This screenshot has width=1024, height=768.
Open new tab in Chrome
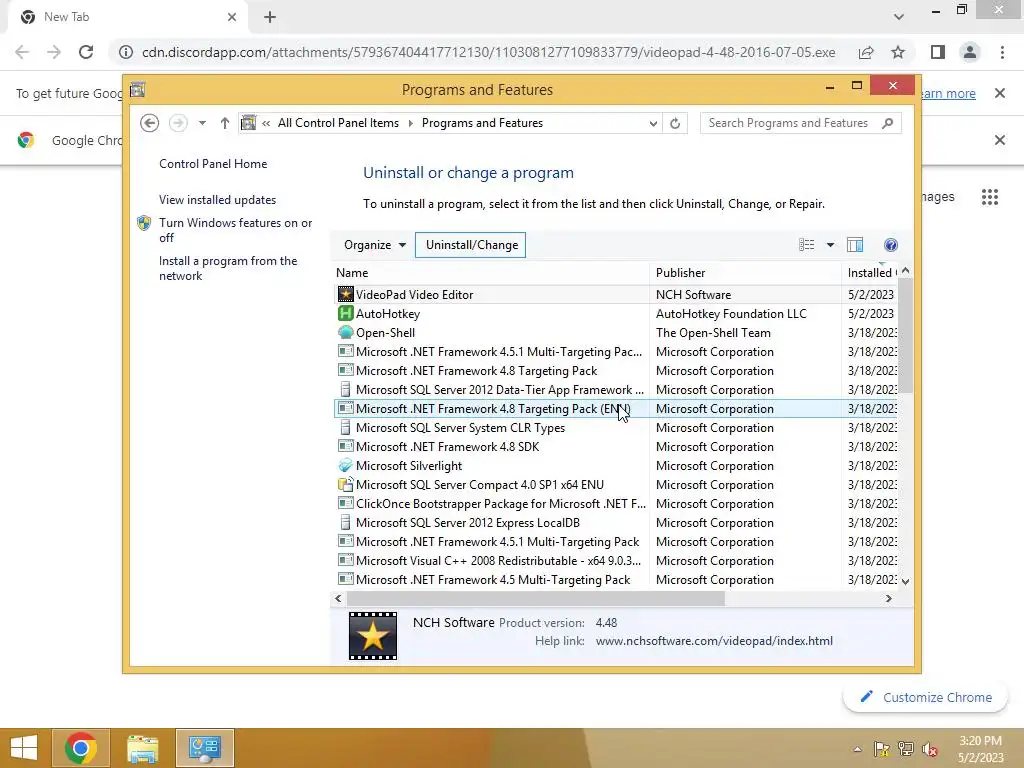pyautogui.click(x=270, y=17)
